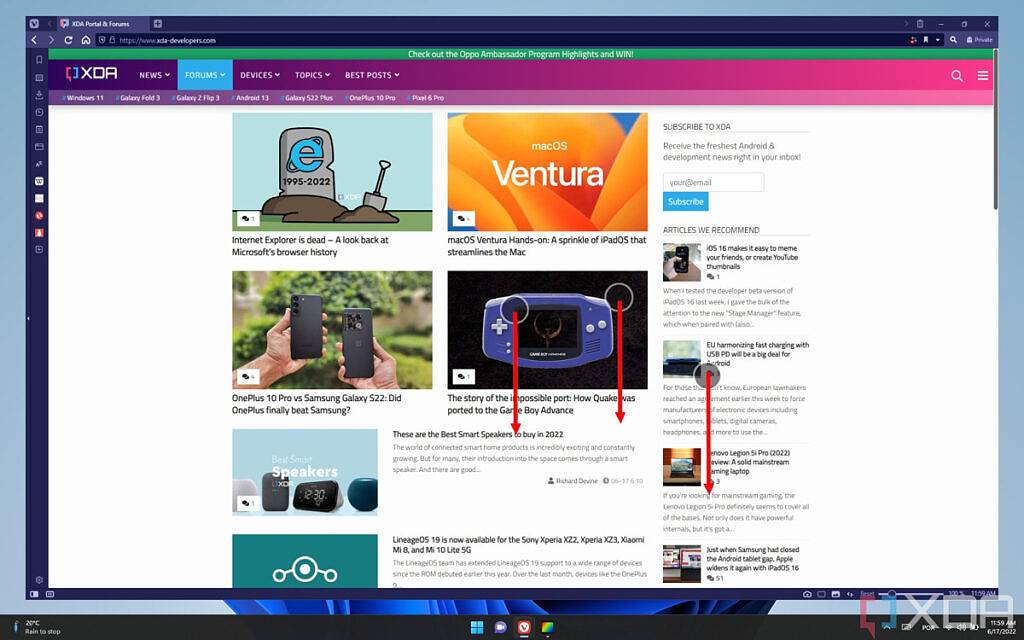Click the your@email input field

[x=713, y=182]
